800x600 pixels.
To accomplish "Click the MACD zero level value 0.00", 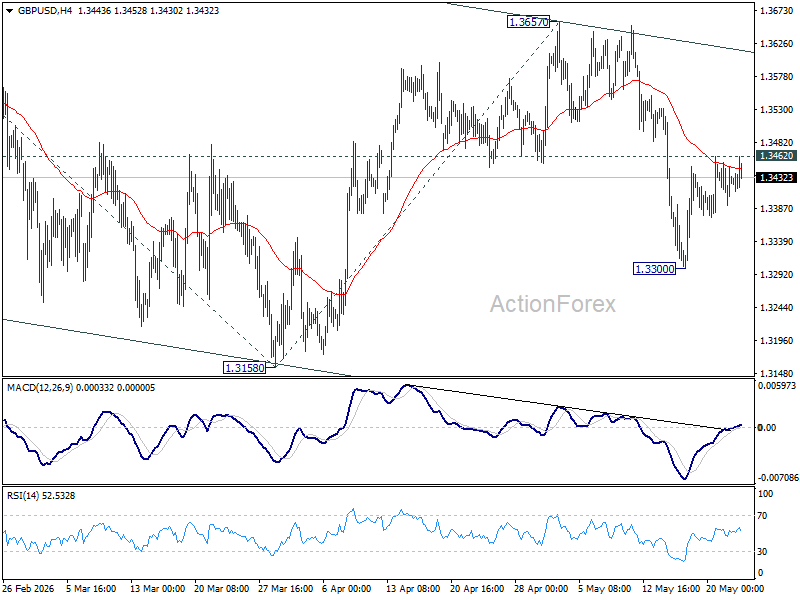I will 767,428.
